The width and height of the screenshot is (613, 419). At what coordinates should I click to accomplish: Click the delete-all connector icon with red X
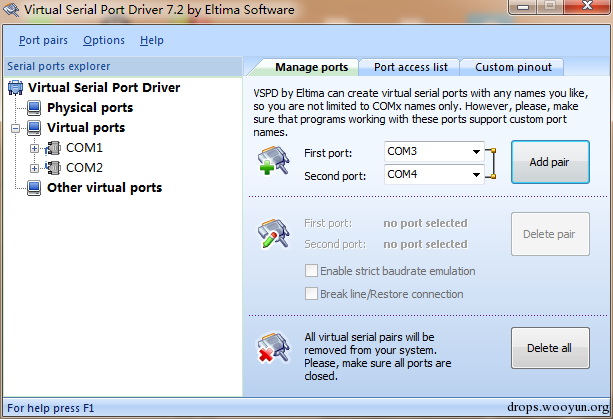click(273, 347)
